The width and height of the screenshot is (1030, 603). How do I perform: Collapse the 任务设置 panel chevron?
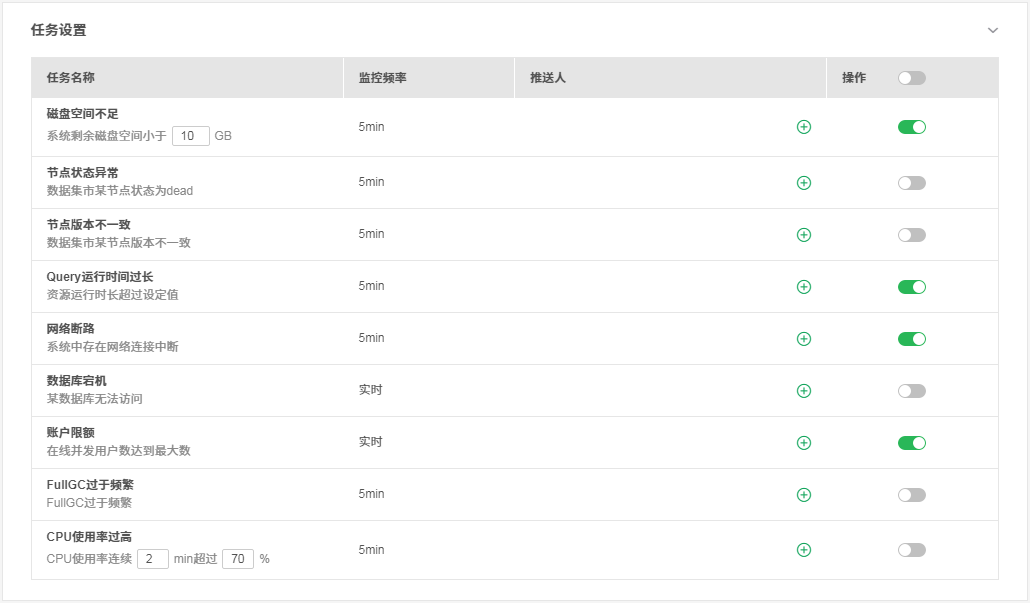(x=992, y=30)
